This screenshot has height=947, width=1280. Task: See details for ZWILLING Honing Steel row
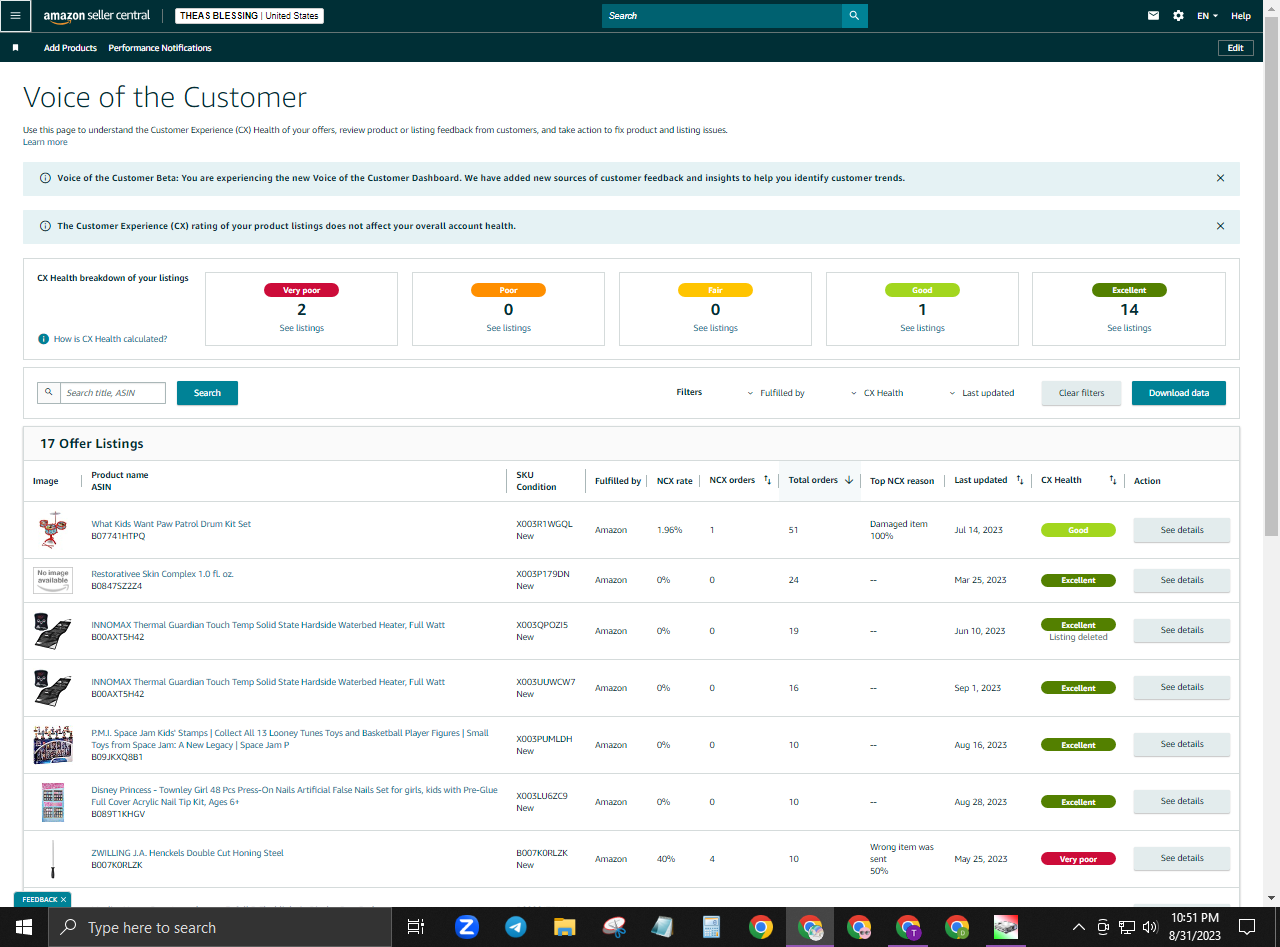(1181, 858)
